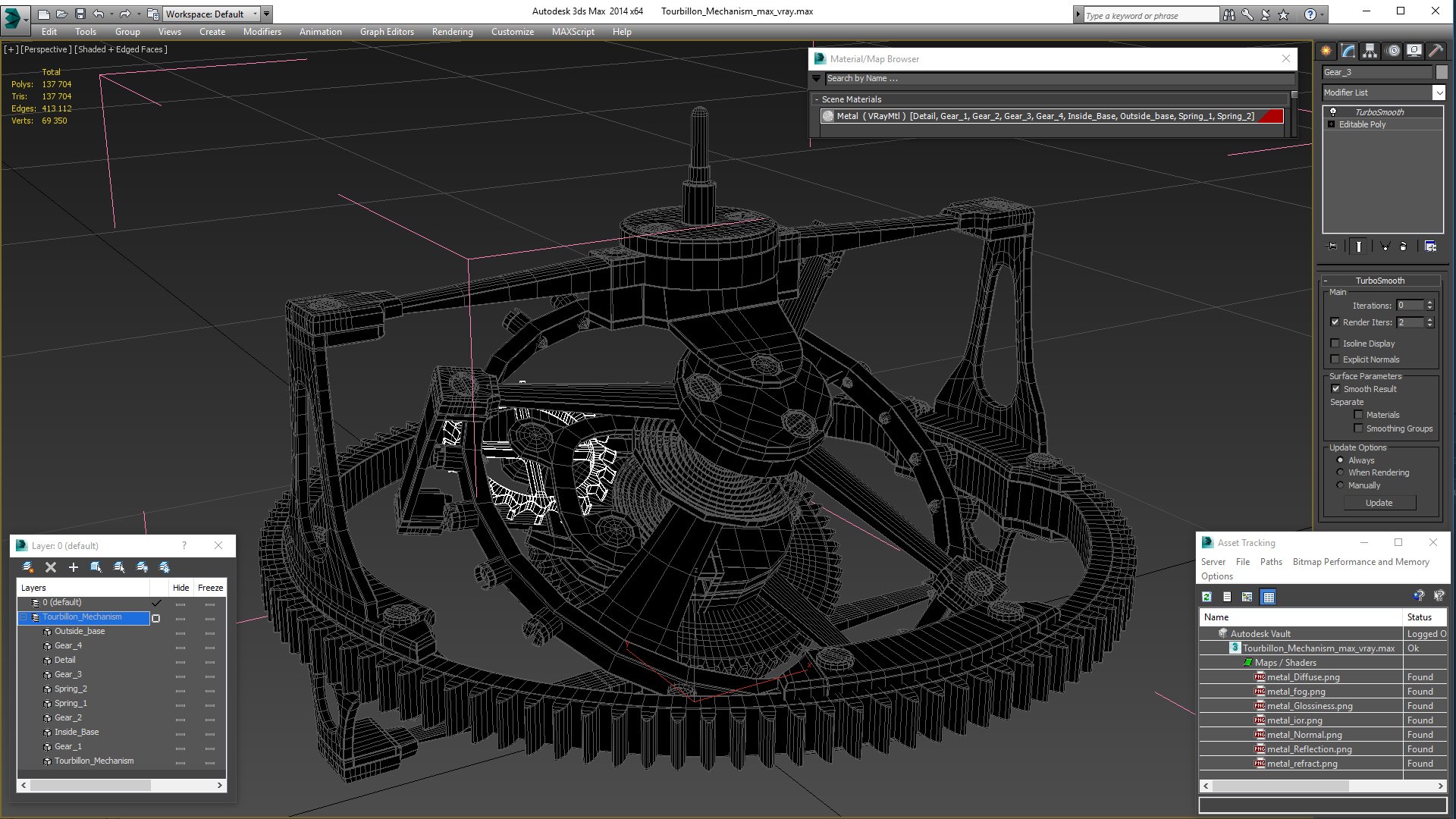Refresh the Asset Tracking list
The width and height of the screenshot is (1456, 819).
[x=1207, y=597]
